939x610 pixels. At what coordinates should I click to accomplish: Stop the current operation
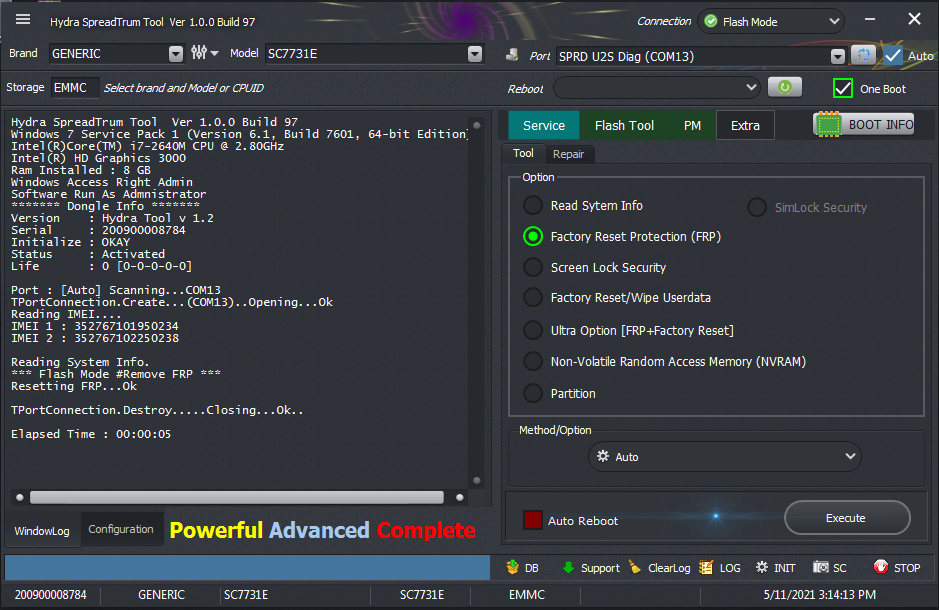896,567
